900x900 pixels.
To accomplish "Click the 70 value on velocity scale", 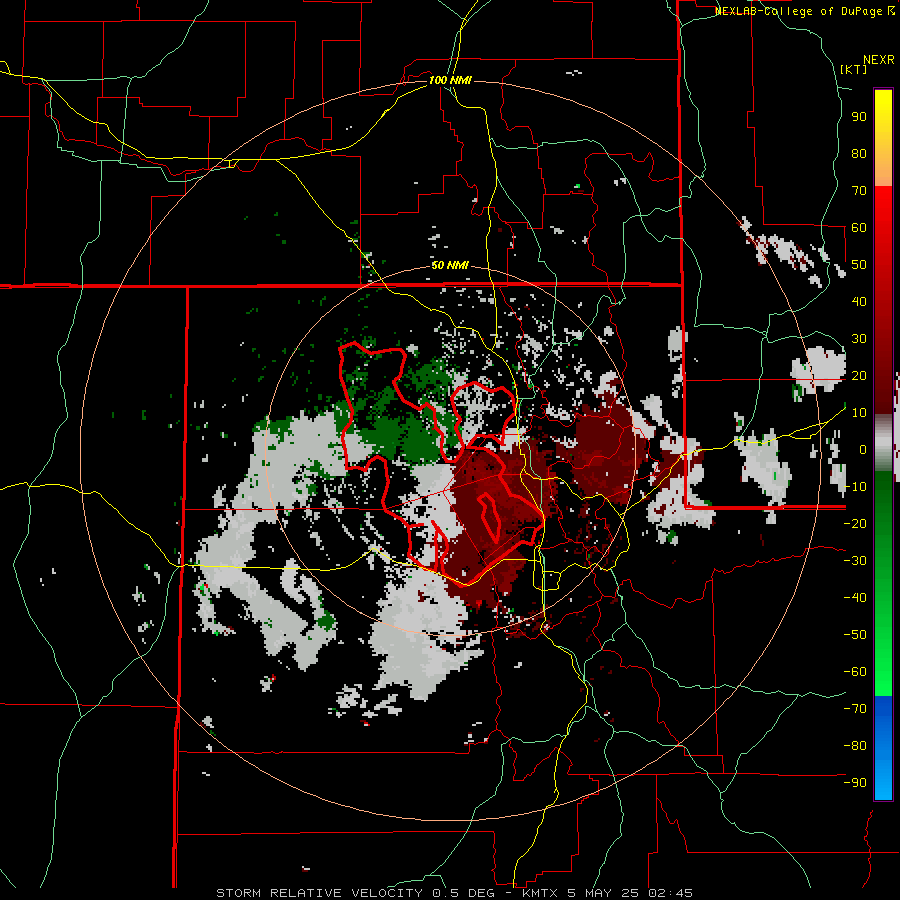I will [859, 191].
